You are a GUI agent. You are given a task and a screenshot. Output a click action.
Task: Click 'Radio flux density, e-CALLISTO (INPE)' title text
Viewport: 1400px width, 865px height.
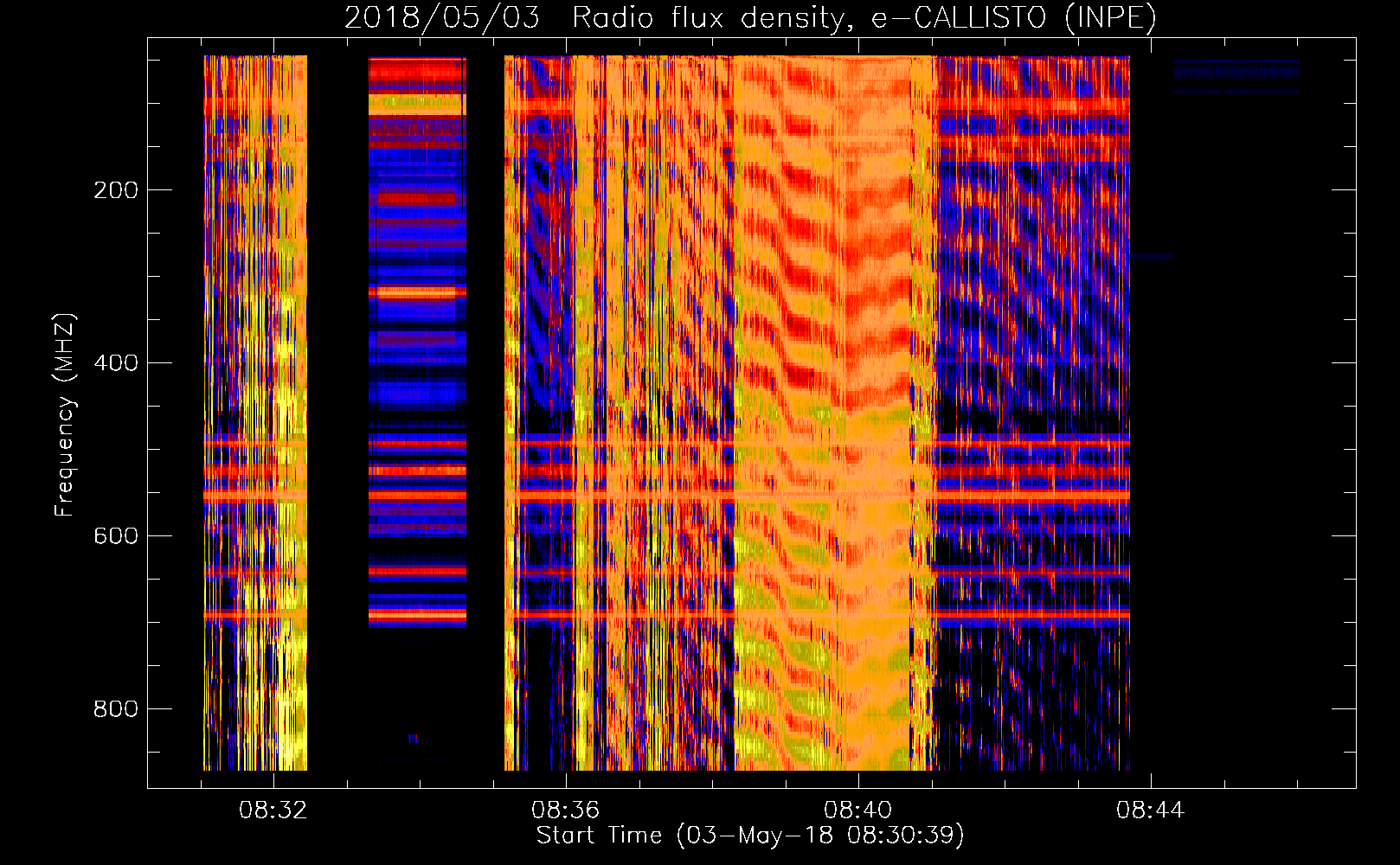pyautogui.click(x=864, y=18)
